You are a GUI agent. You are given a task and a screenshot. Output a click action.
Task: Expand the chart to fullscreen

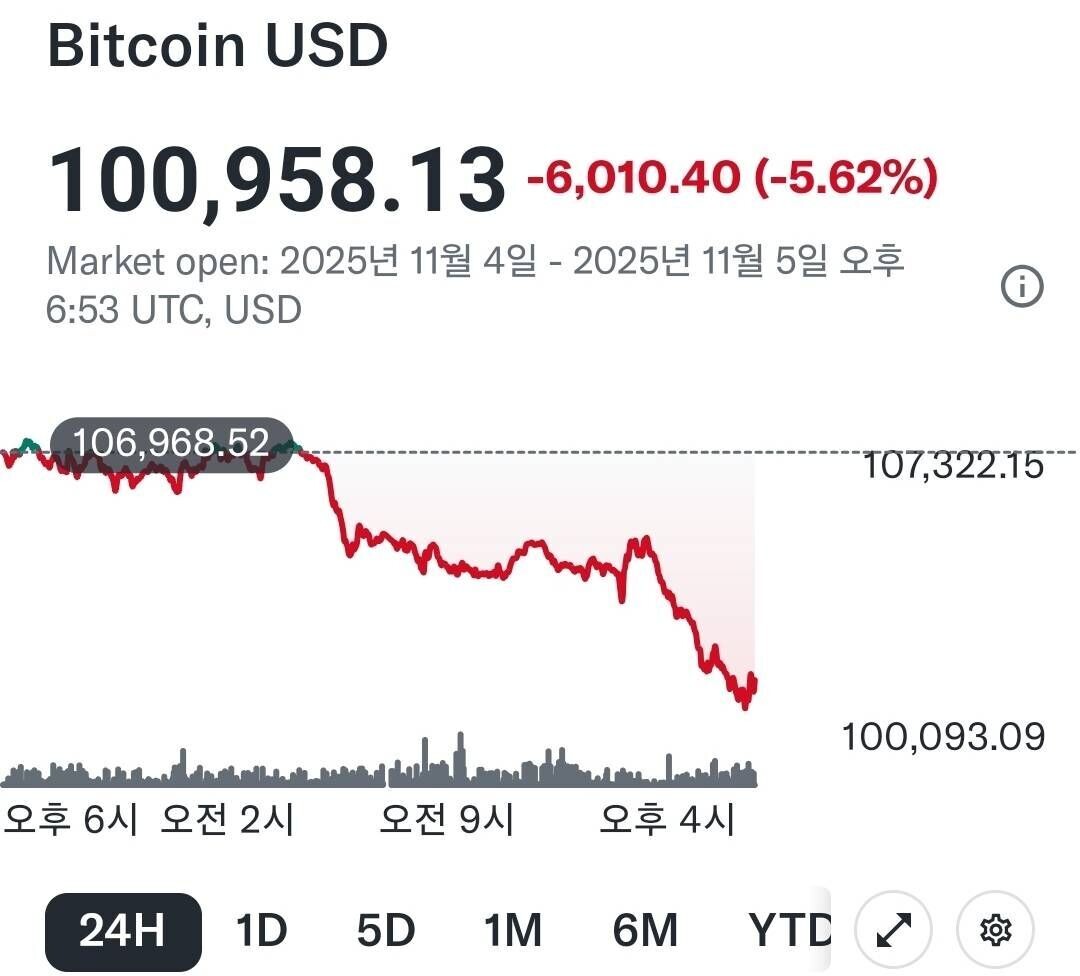click(x=893, y=931)
